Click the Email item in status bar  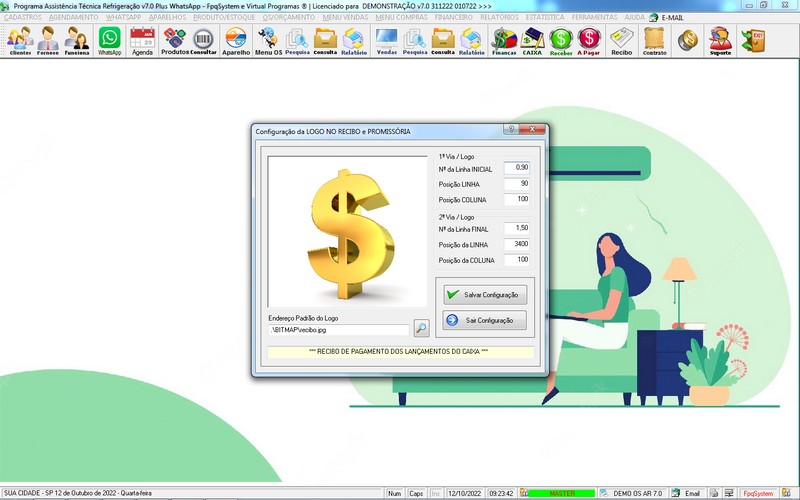[x=687, y=494]
